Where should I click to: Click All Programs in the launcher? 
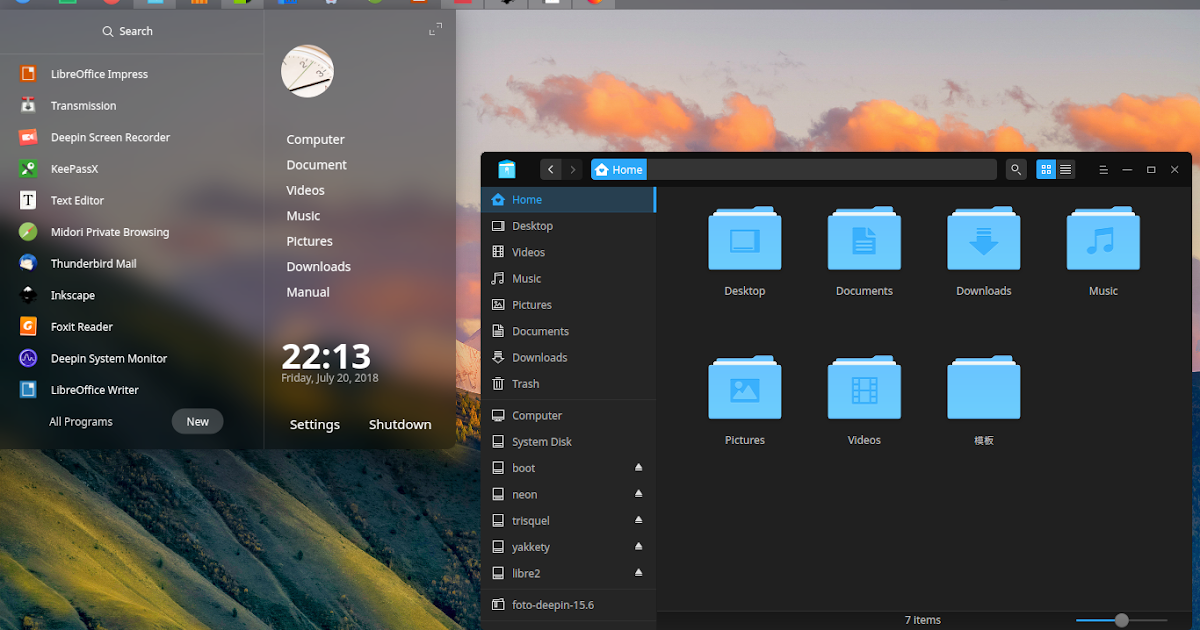80,421
